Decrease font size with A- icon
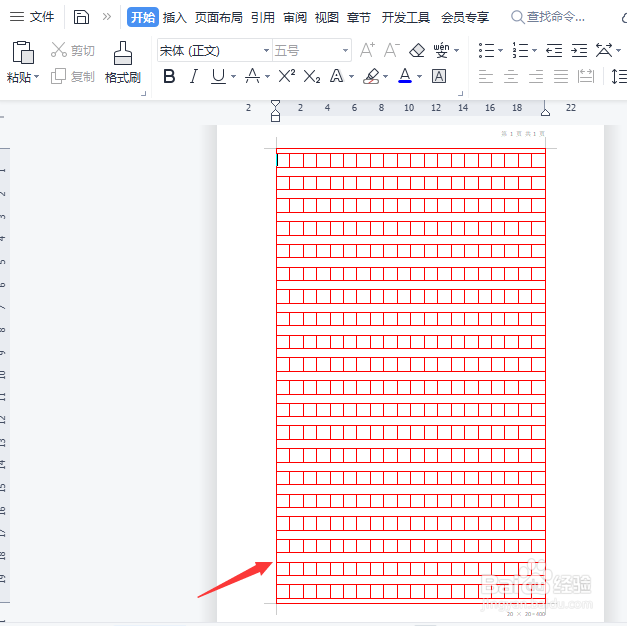The width and height of the screenshot is (627, 626). tap(391, 50)
